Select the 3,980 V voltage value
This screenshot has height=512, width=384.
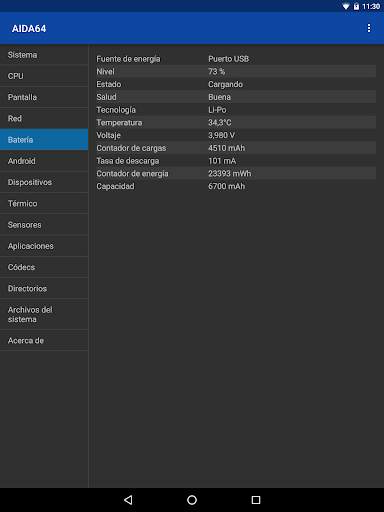[x=222, y=135]
